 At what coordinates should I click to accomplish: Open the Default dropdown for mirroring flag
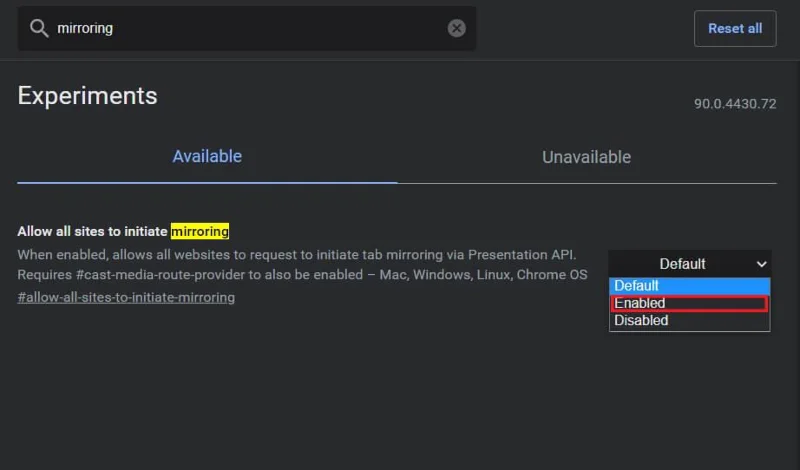click(690, 264)
